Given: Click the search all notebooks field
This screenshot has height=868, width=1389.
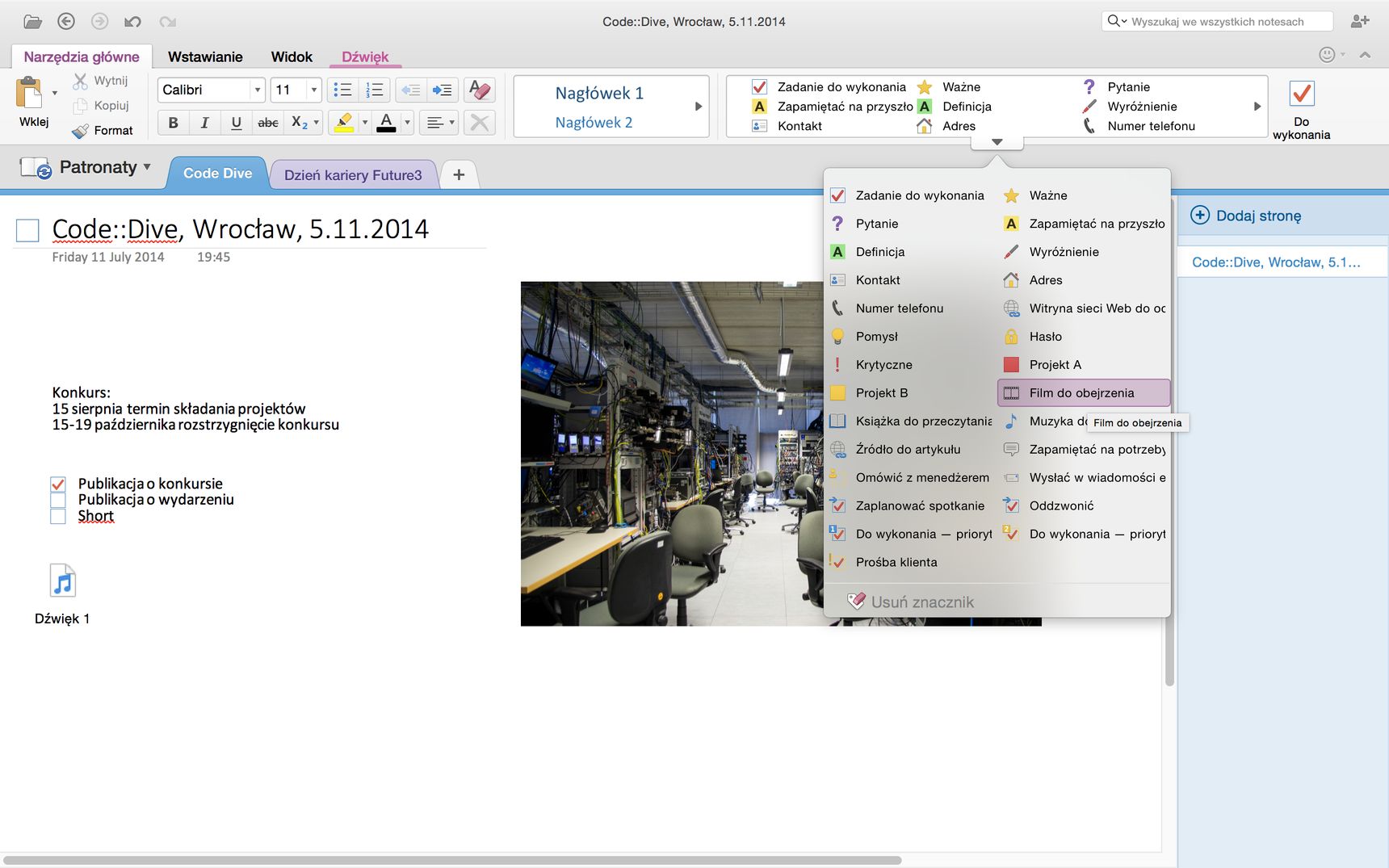Looking at the screenshot, I should coord(1217,22).
